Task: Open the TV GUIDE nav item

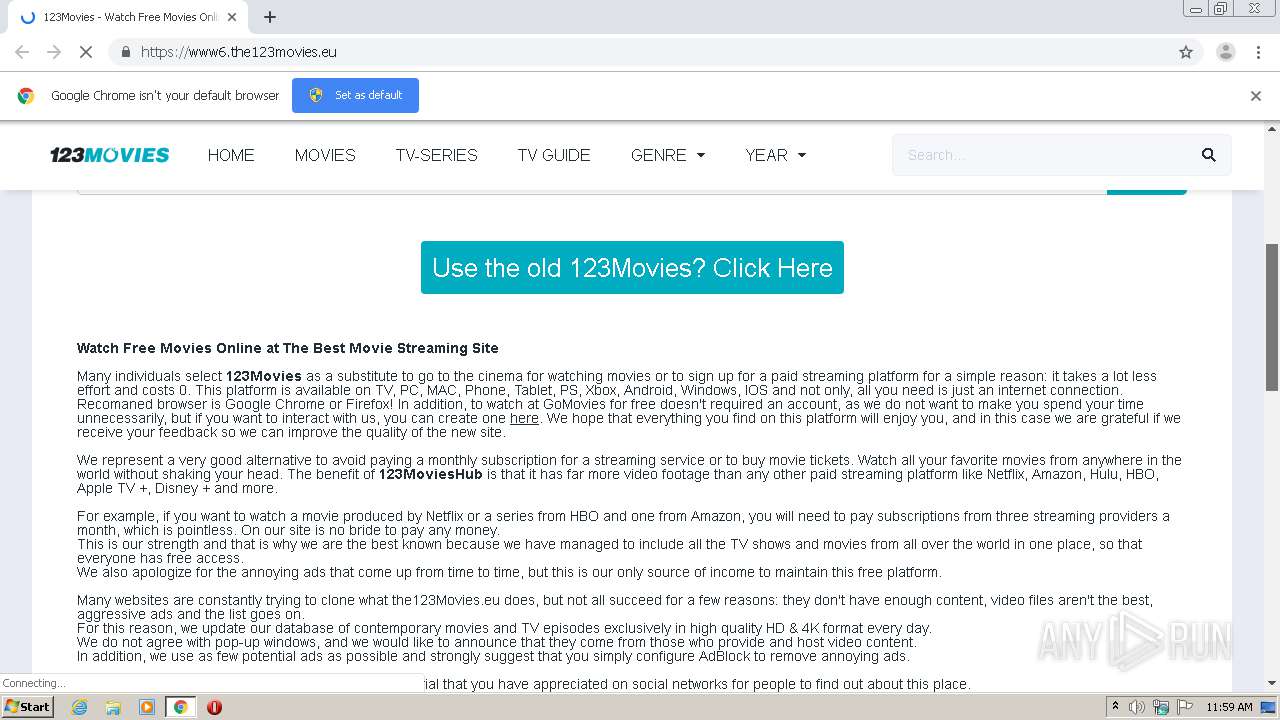Action: 554,155
